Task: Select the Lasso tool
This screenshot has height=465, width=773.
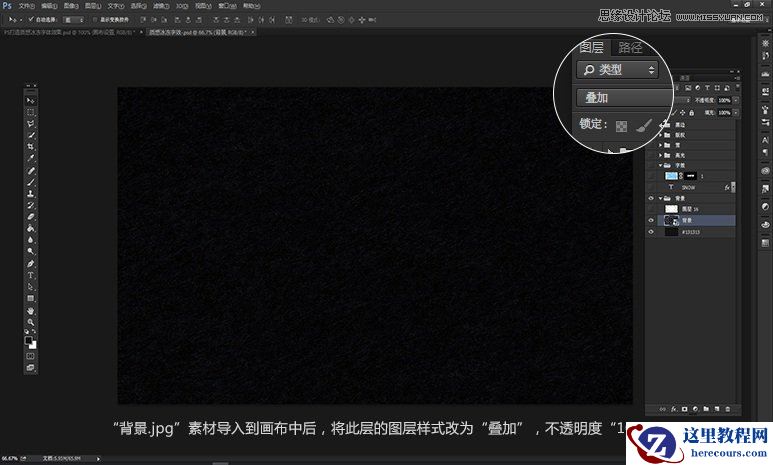Action: pos(31,123)
